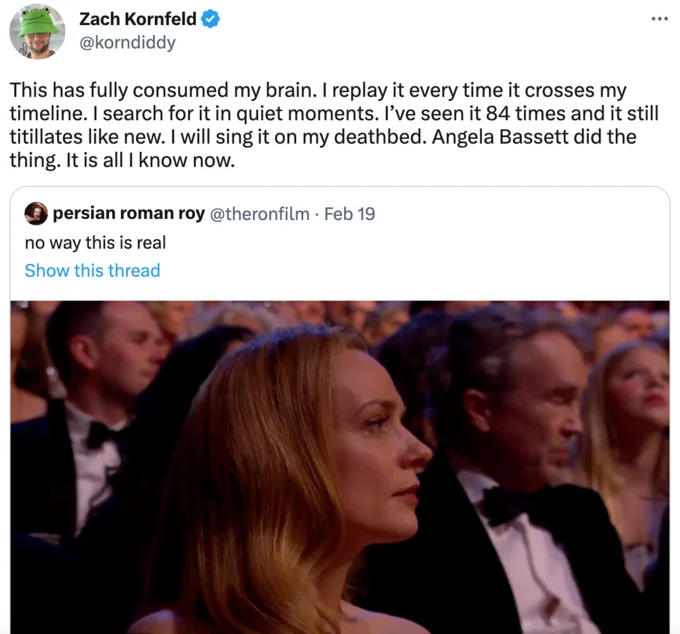680x634 pixels.
Task: Open the quoted text 'no way this is real'
Action: point(95,243)
